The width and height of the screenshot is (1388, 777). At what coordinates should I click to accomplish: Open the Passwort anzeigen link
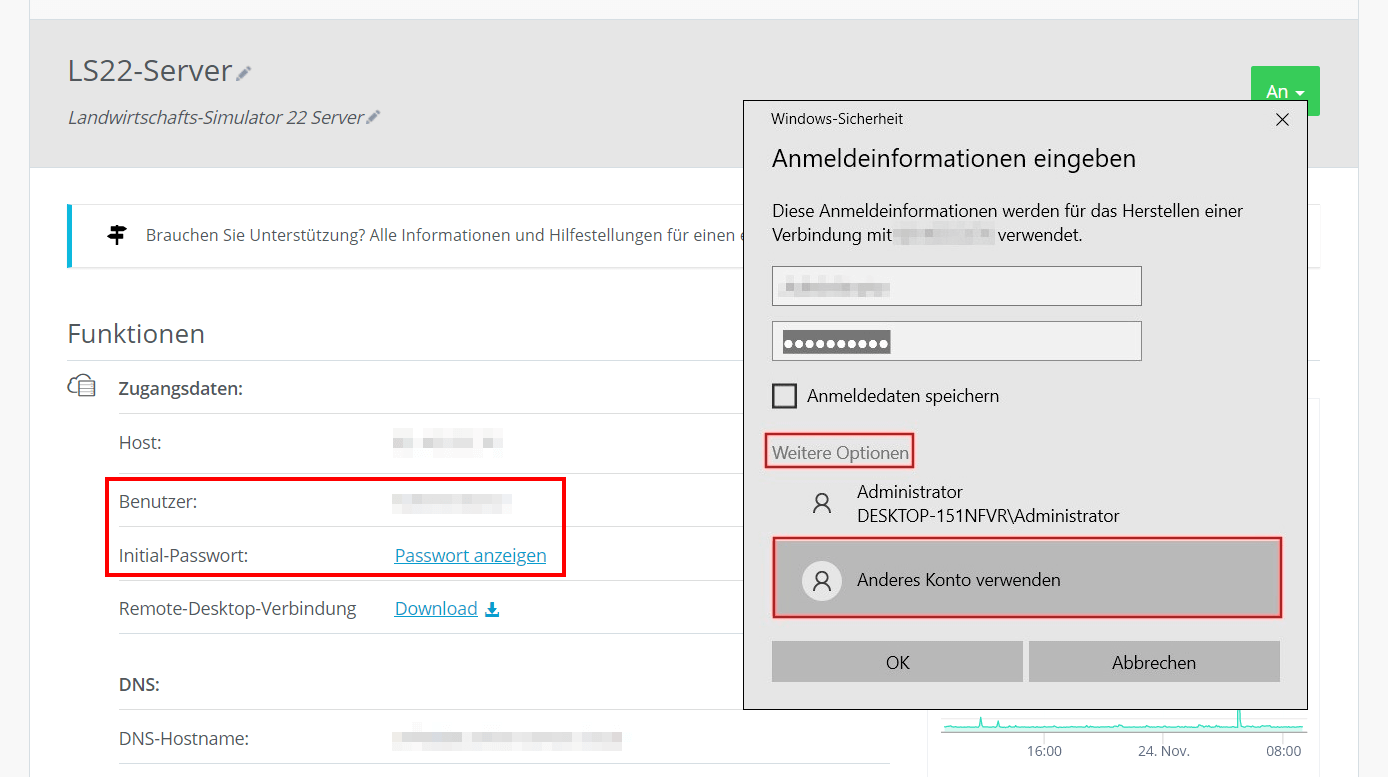point(470,555)
